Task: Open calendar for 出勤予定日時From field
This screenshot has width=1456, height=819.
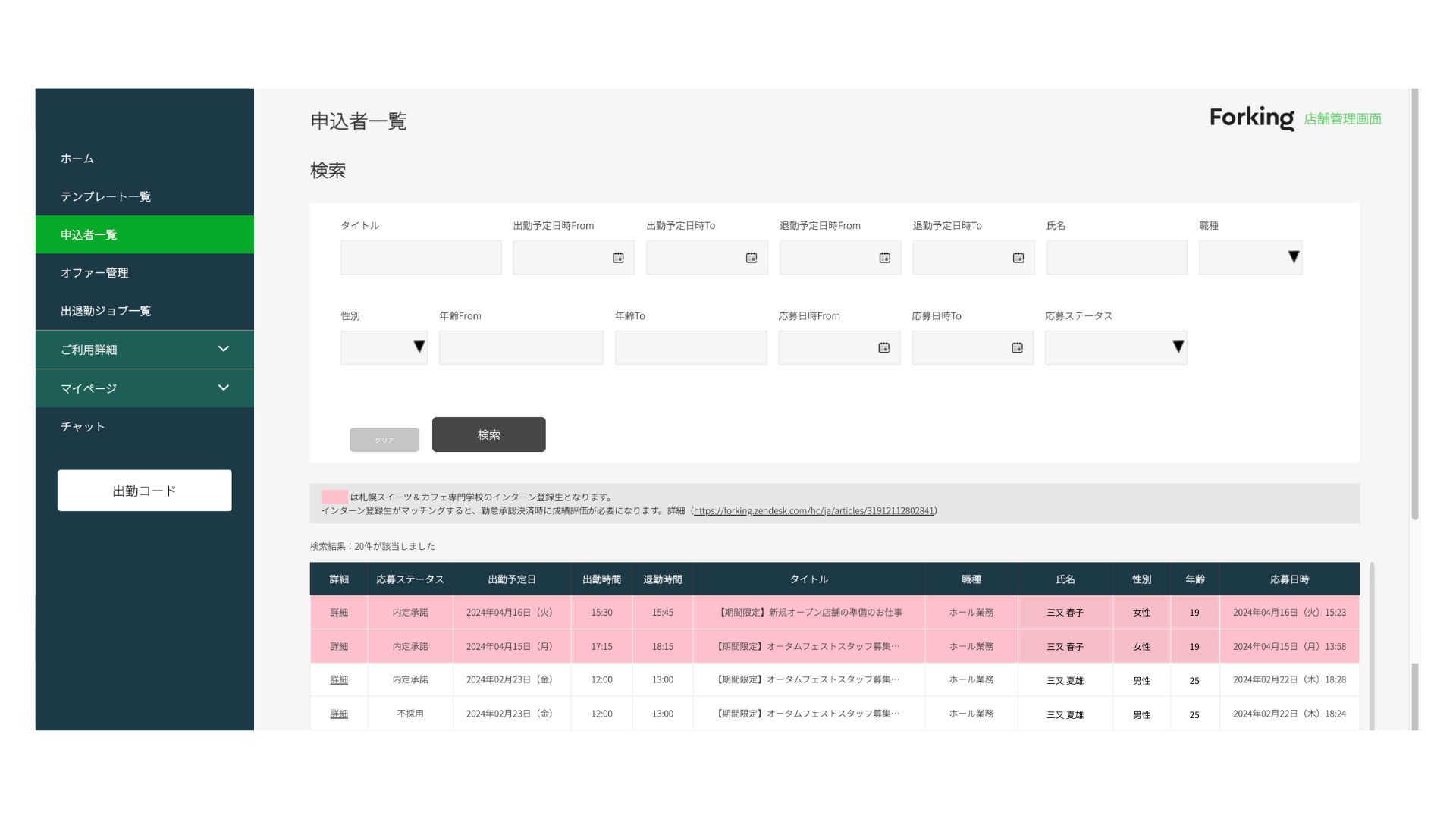Action: pos(618,258)
